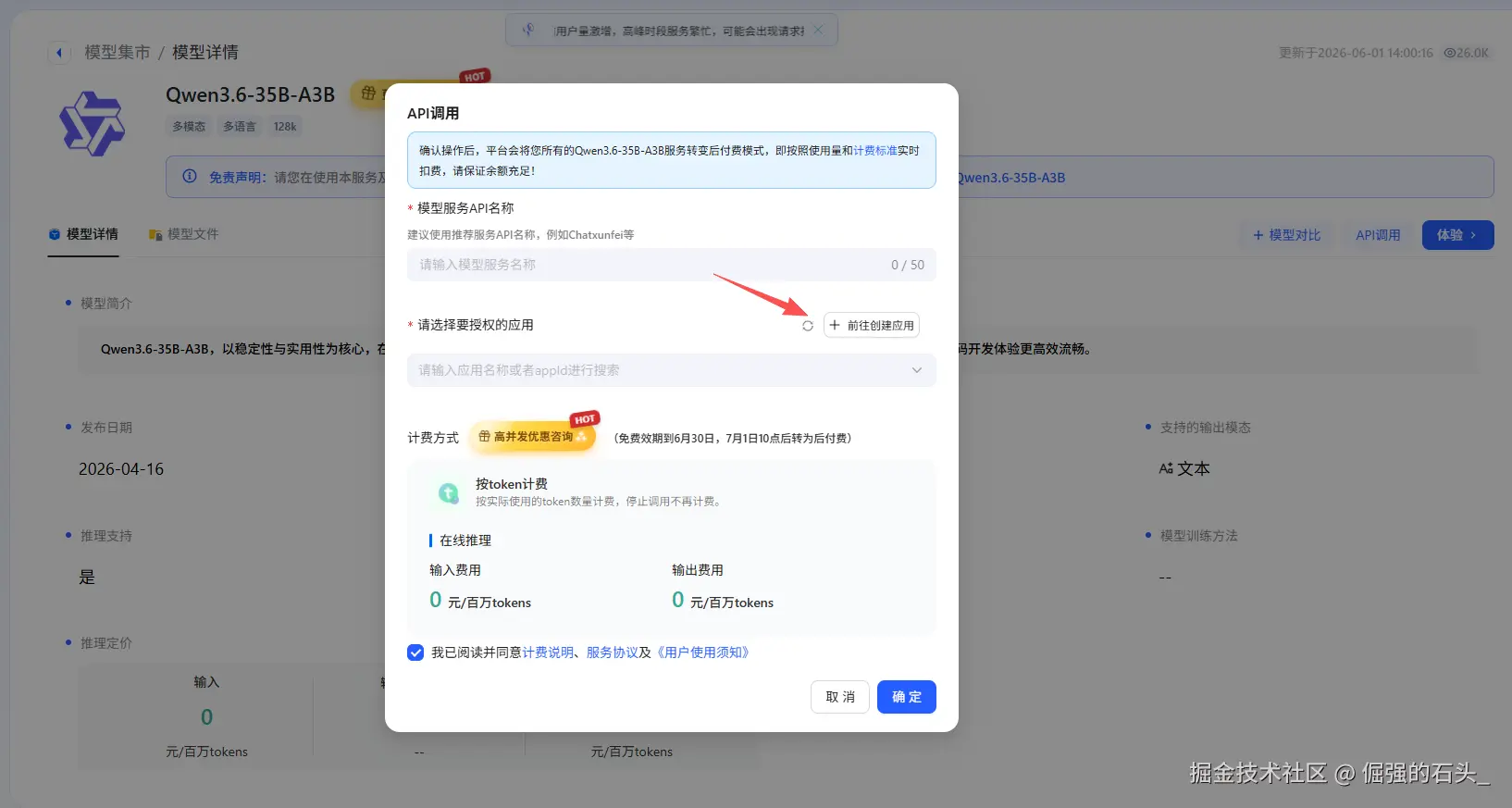Click the 多语言 tag

[240, 127]
